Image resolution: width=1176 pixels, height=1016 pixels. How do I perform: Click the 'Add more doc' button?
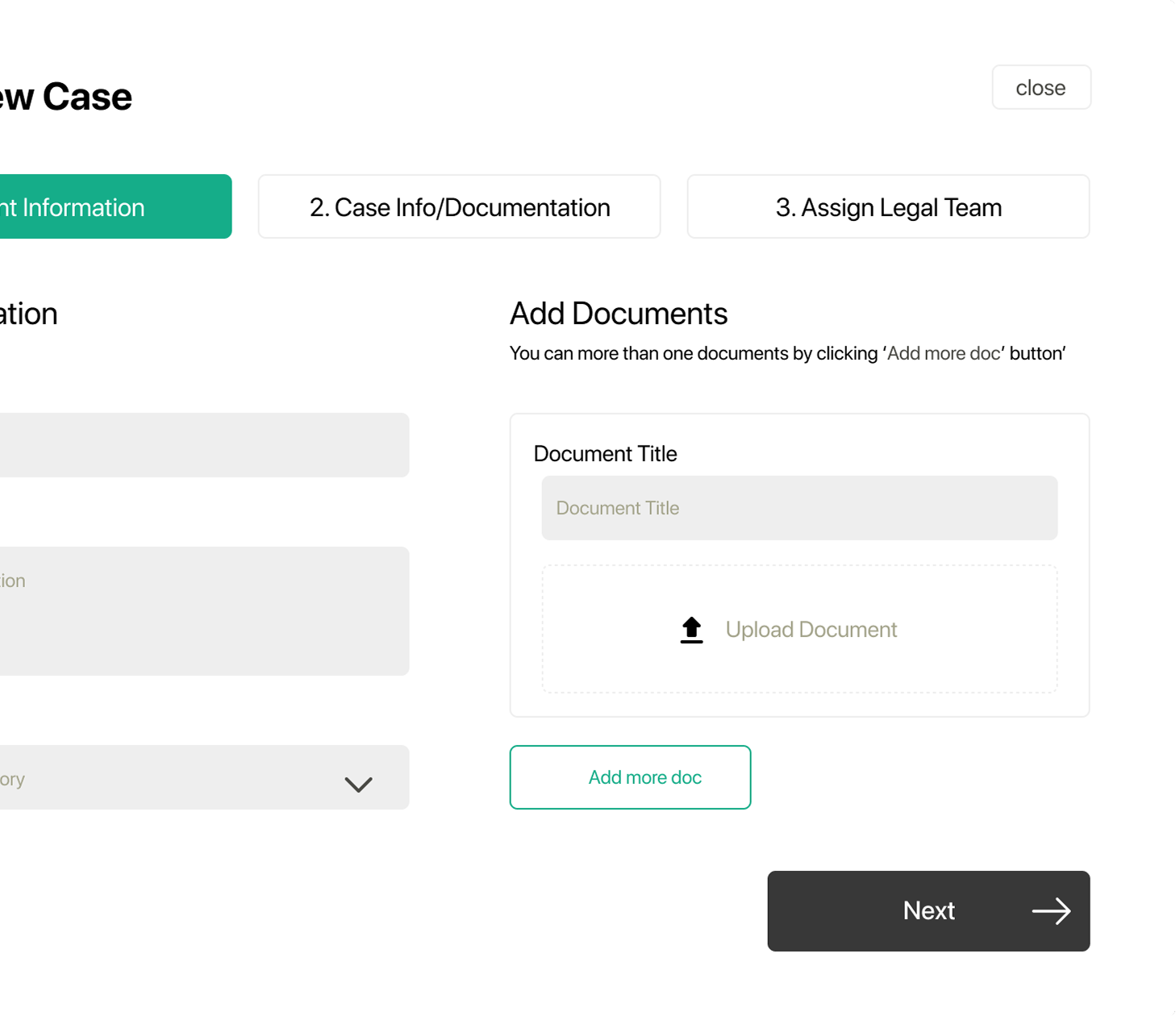630,777
